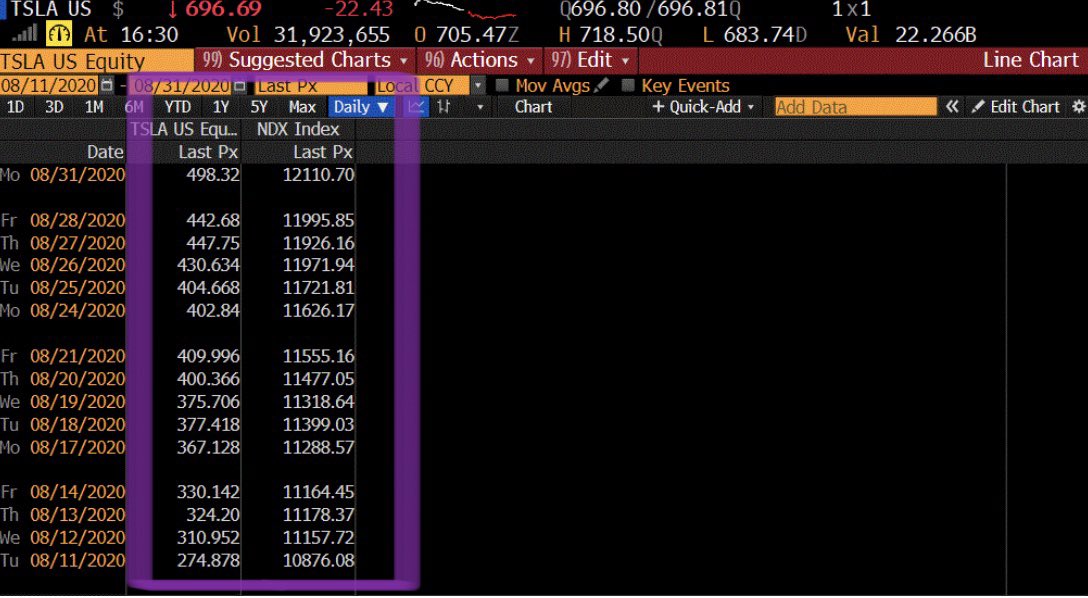The height and width of the screenshot is (598, 1088).
Task: Open the 96) Actions menu
Action: pos(478,60)
